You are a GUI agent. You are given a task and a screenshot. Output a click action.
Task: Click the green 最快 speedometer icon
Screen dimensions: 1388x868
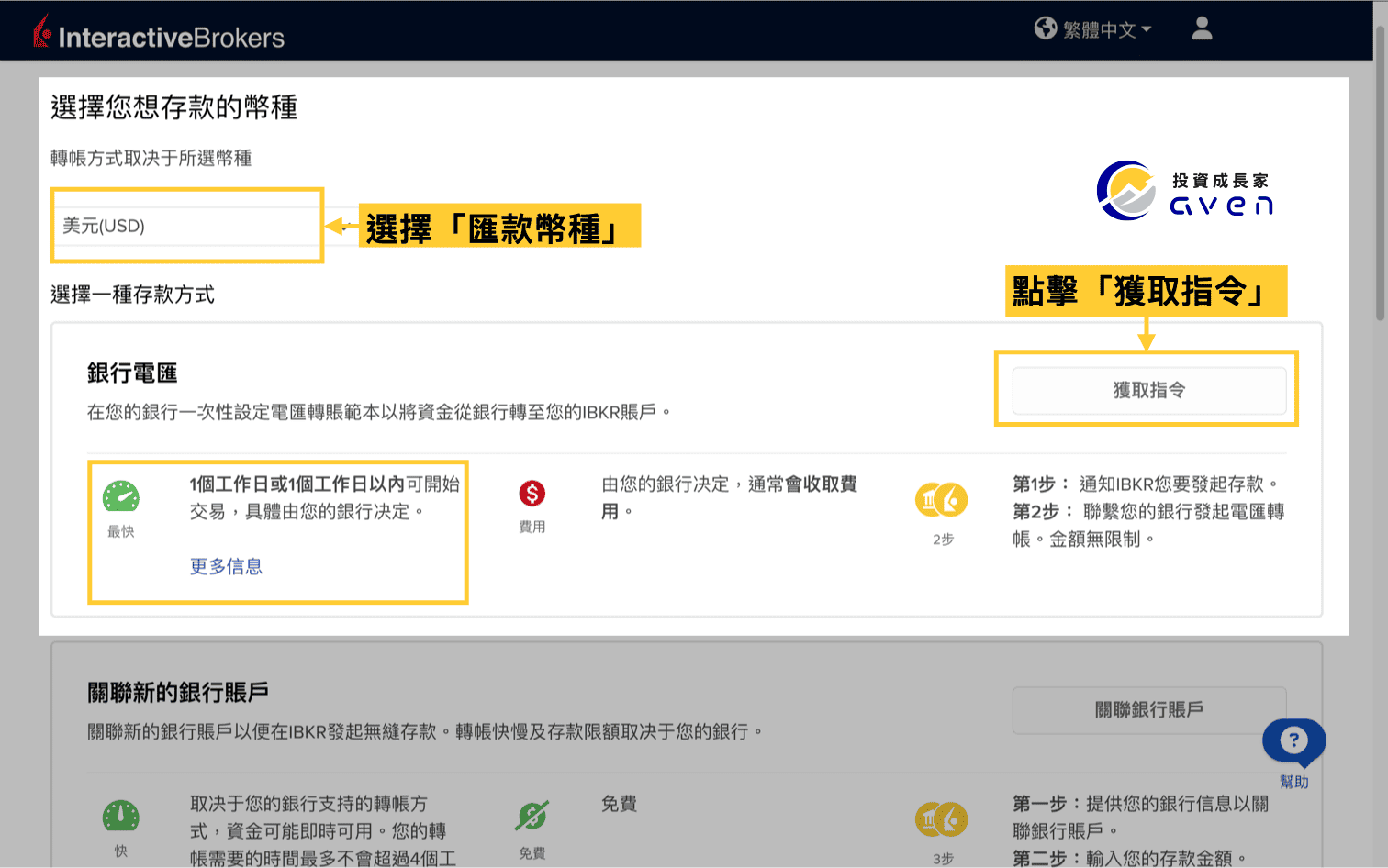pos(121,495)
